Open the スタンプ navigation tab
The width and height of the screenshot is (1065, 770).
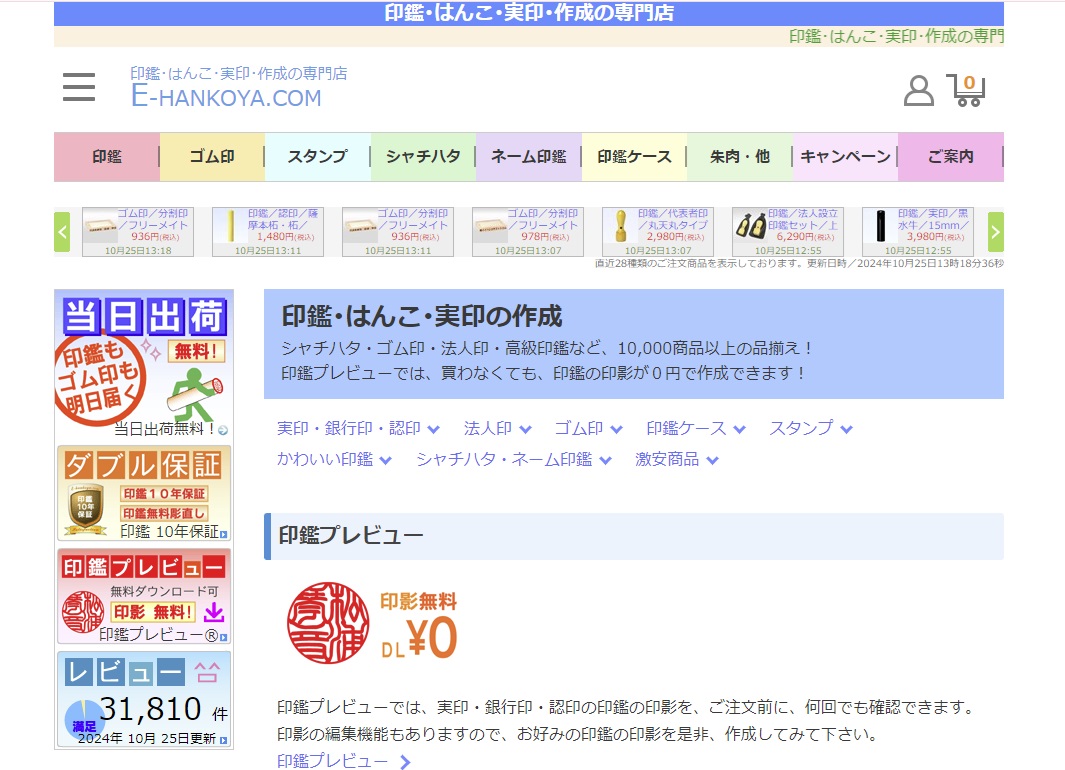[318, 157]
